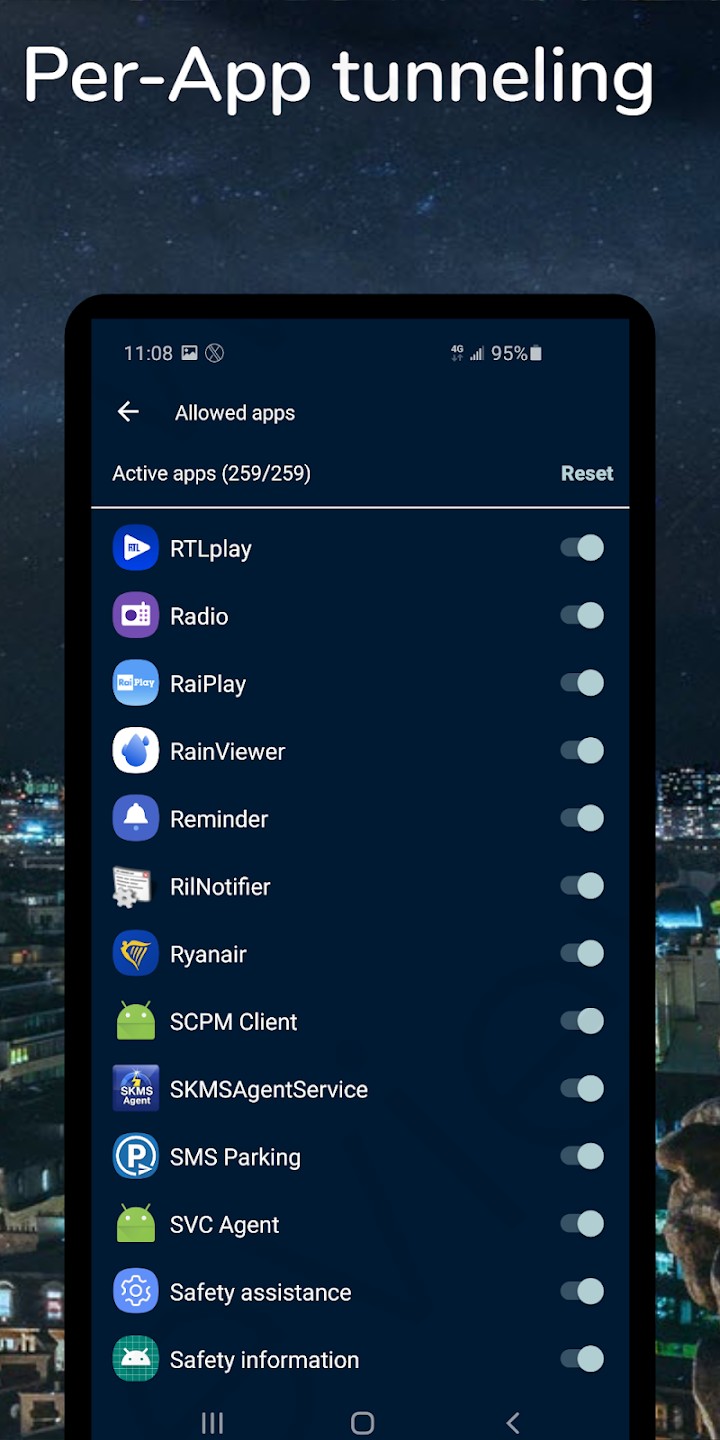The width and height of the screenshot is (720, 1440).
Task: Switch off the RilNotifier toggle
Action: (x=582, y=886)
